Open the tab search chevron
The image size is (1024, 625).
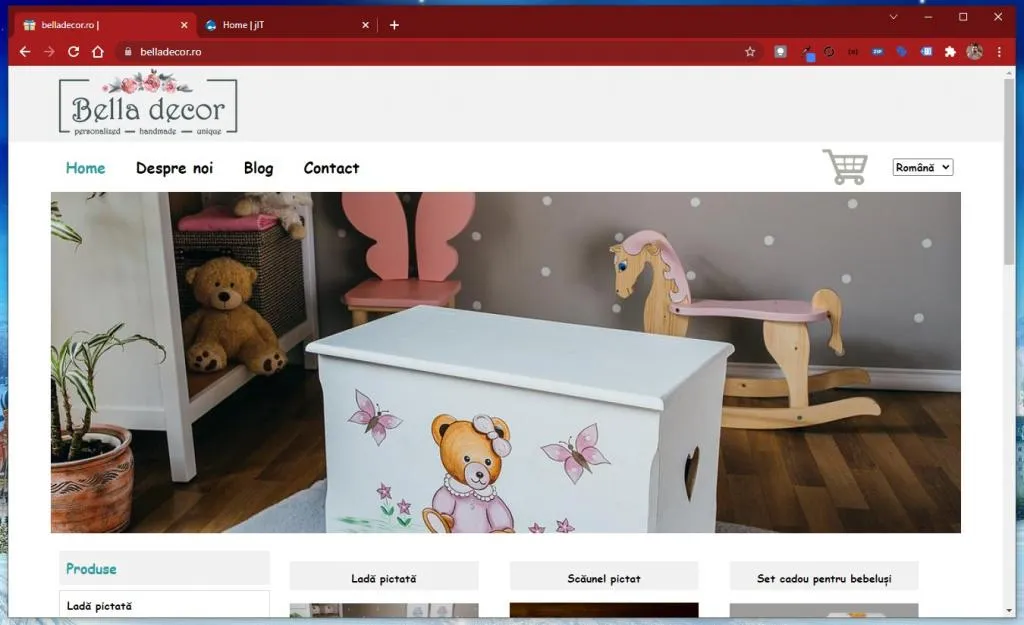pos(893,17)
